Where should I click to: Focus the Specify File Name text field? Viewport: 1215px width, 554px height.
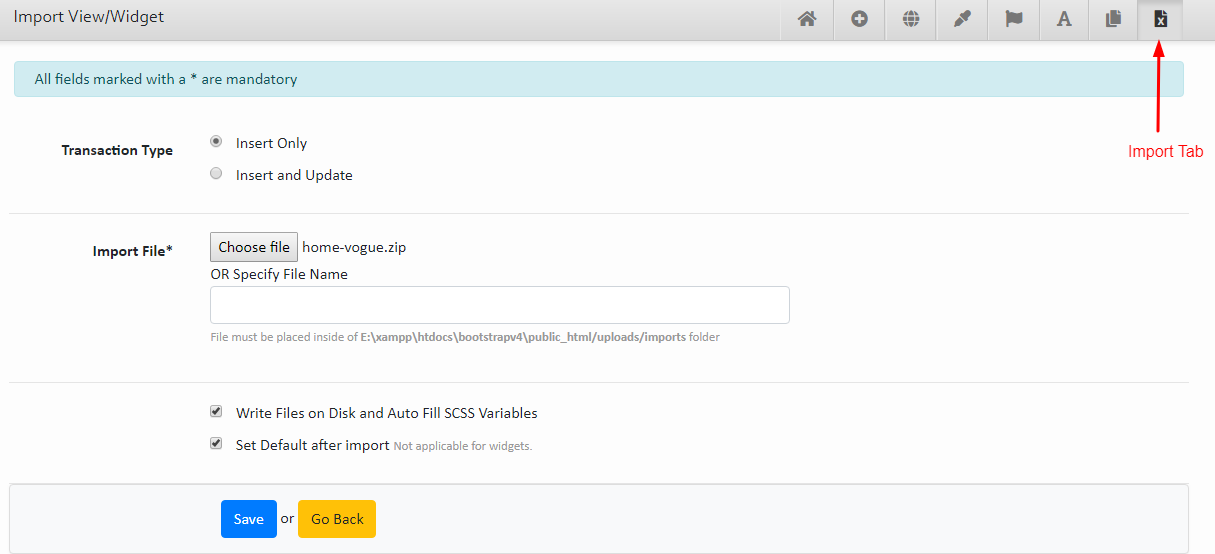click(499, 305)
